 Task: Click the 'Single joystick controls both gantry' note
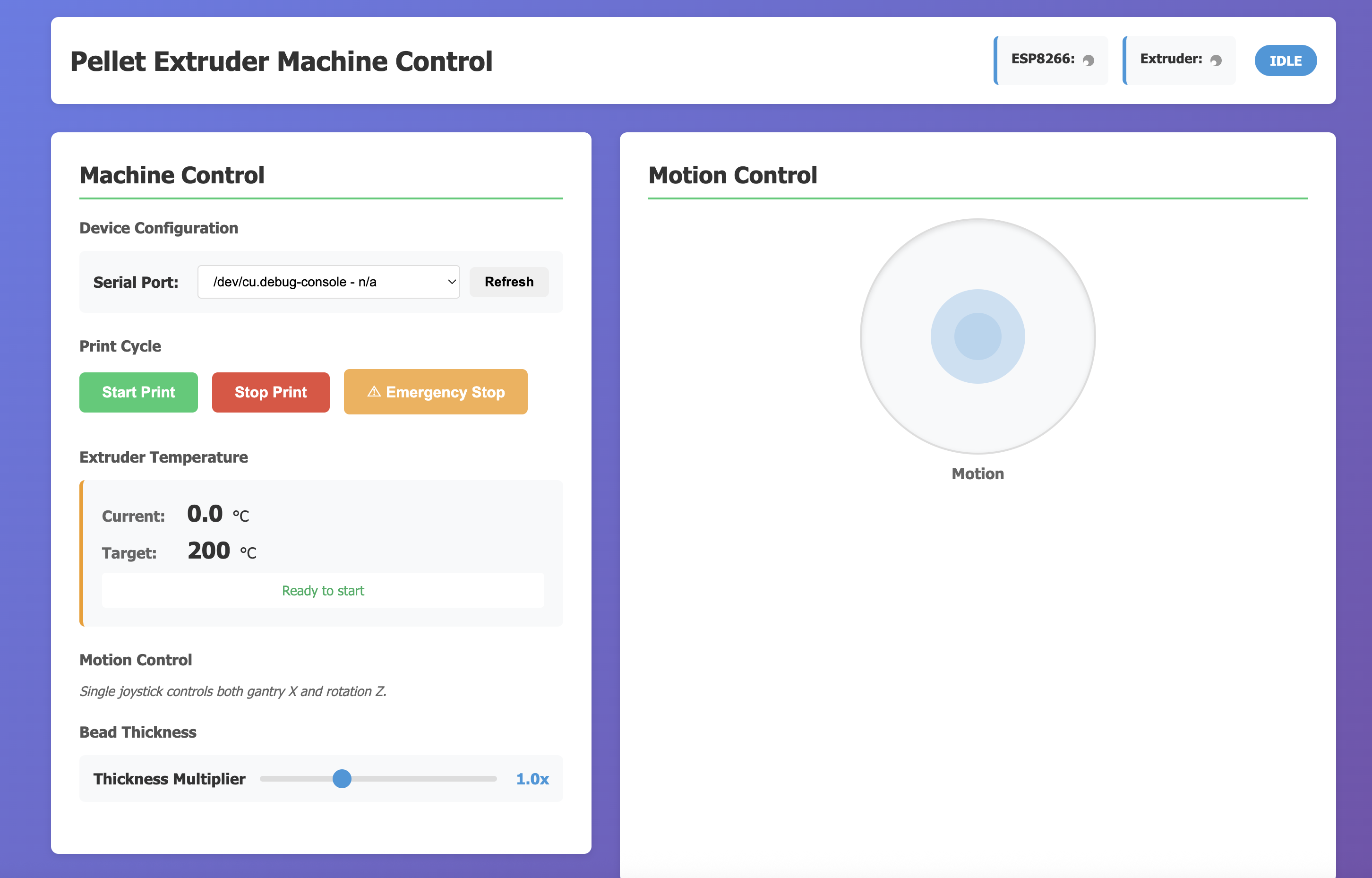[232, 691]
